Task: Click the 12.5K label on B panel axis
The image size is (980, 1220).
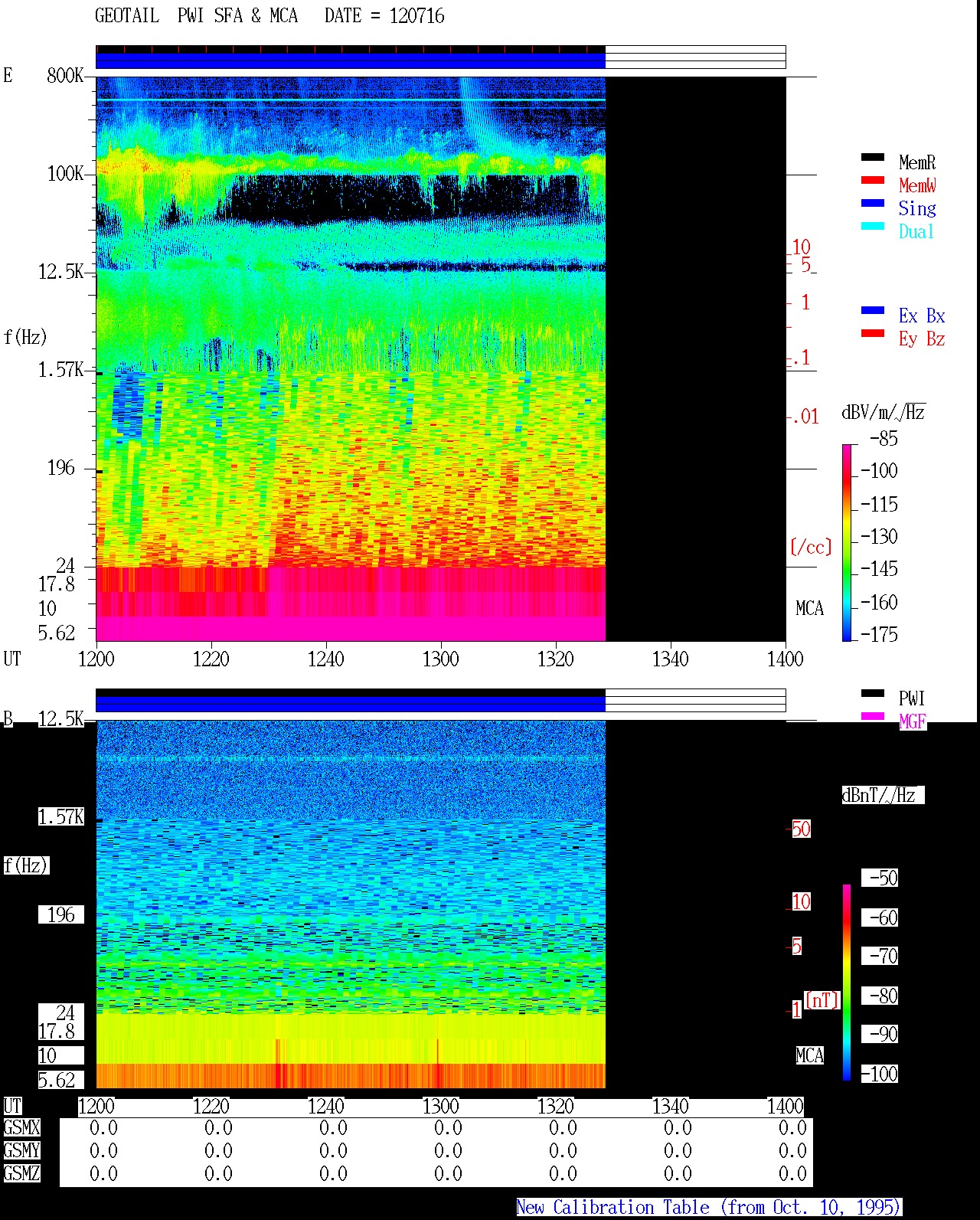Action: click(61, 719)
